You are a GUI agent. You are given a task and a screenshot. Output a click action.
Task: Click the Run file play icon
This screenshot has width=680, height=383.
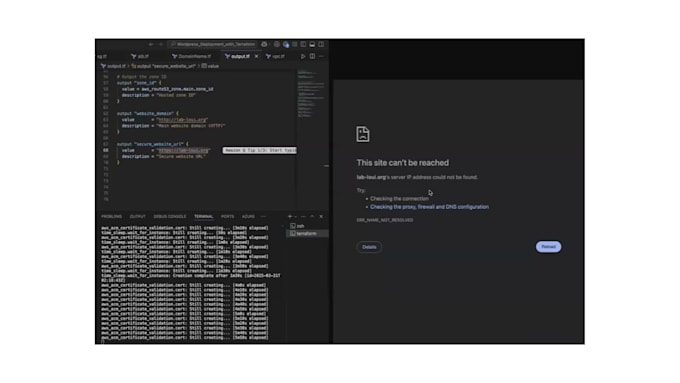pyautogui.click(x=303, y=56)
